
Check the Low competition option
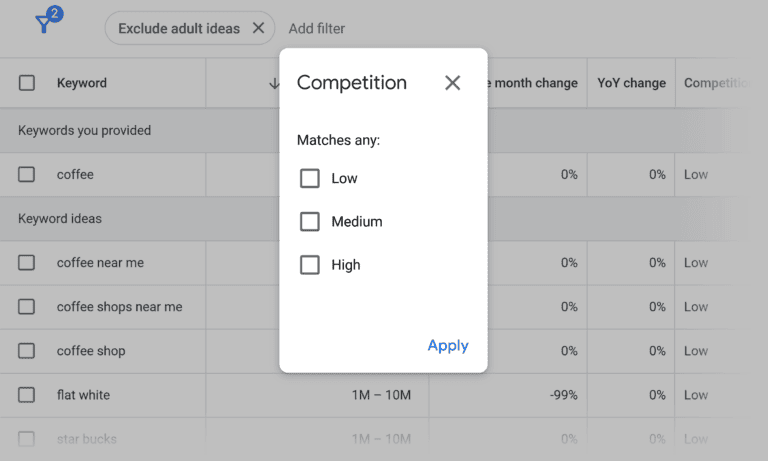[x=310, y=178]
